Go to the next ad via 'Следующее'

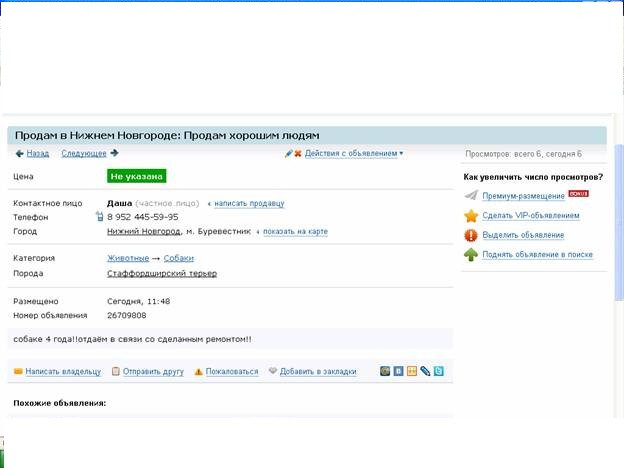pyautogui.click(x=84, y=153)
